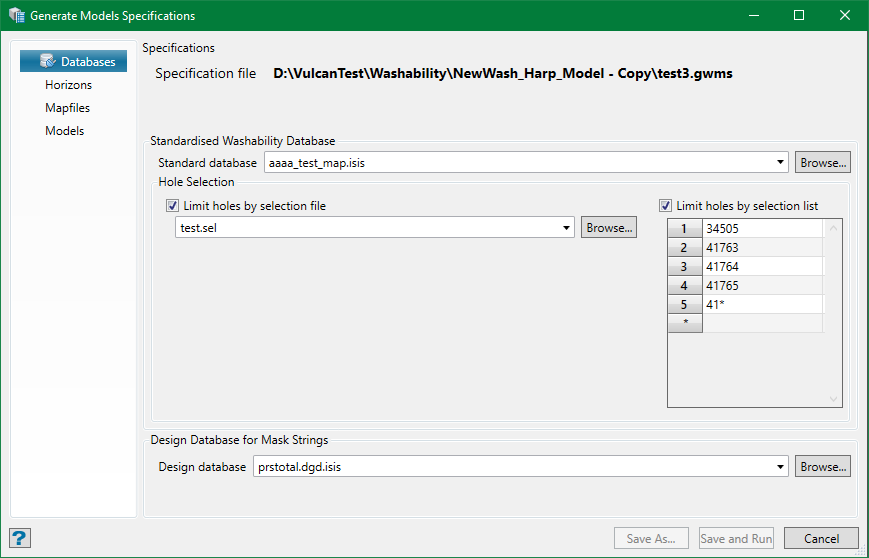Viewport: 869px width, 558px height.
Task: Expand the Standard database dropdown
Action: 780,162
